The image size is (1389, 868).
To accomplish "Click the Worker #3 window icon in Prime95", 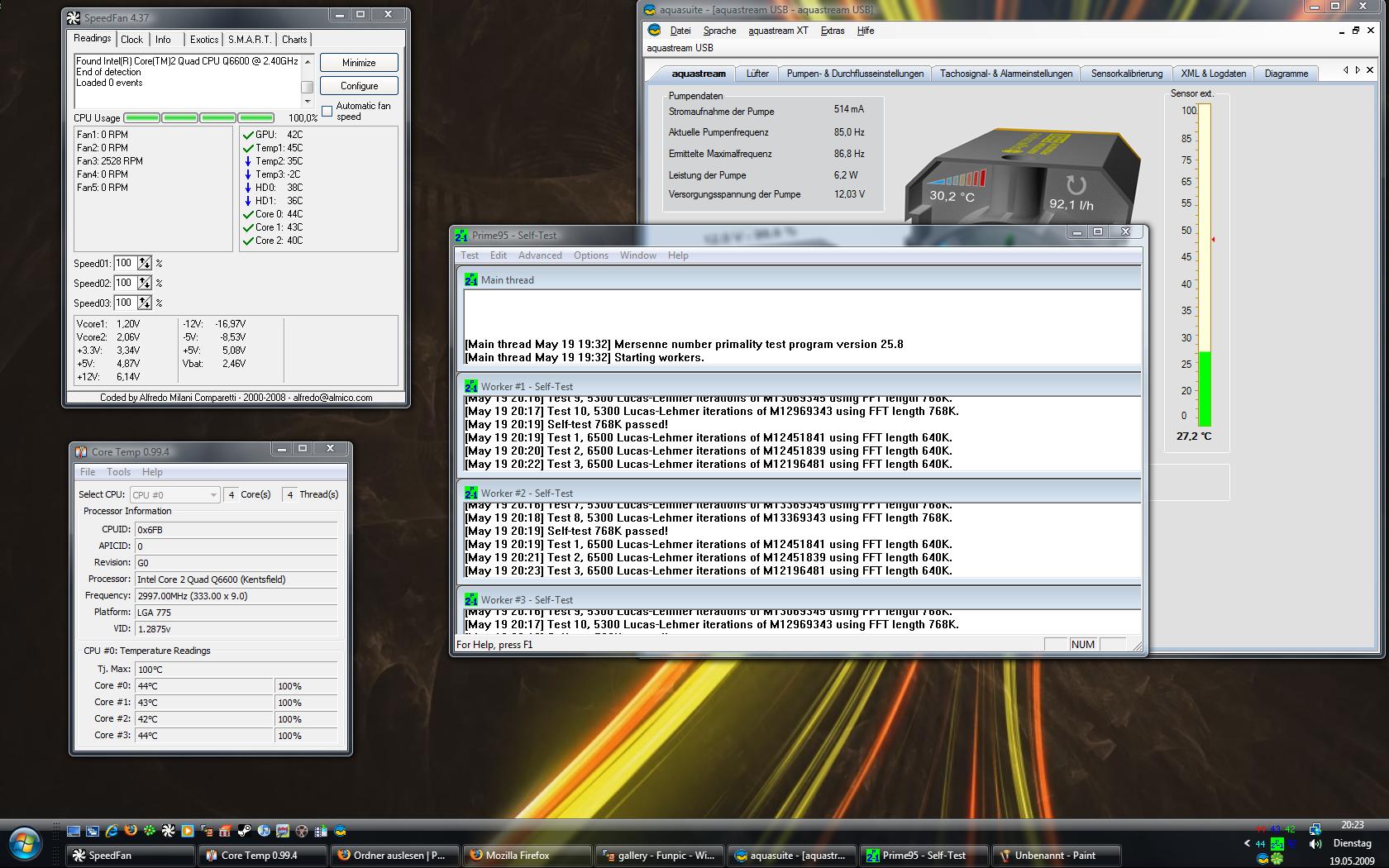I will [470, 599].
